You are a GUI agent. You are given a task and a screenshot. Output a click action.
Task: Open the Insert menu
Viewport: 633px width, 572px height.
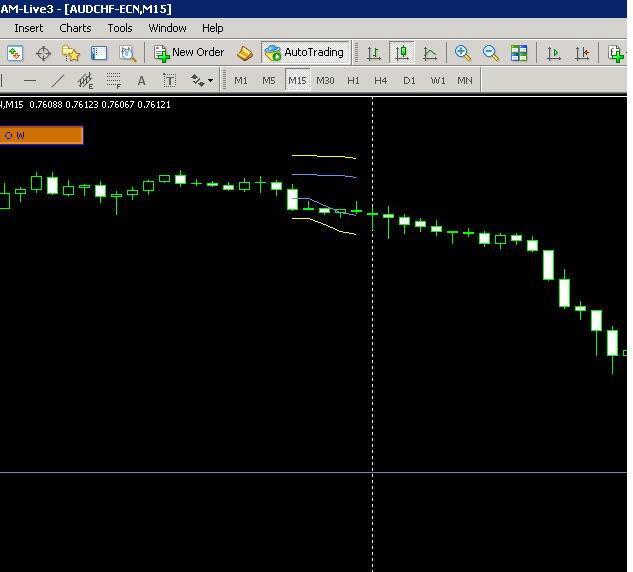(29, 28)
